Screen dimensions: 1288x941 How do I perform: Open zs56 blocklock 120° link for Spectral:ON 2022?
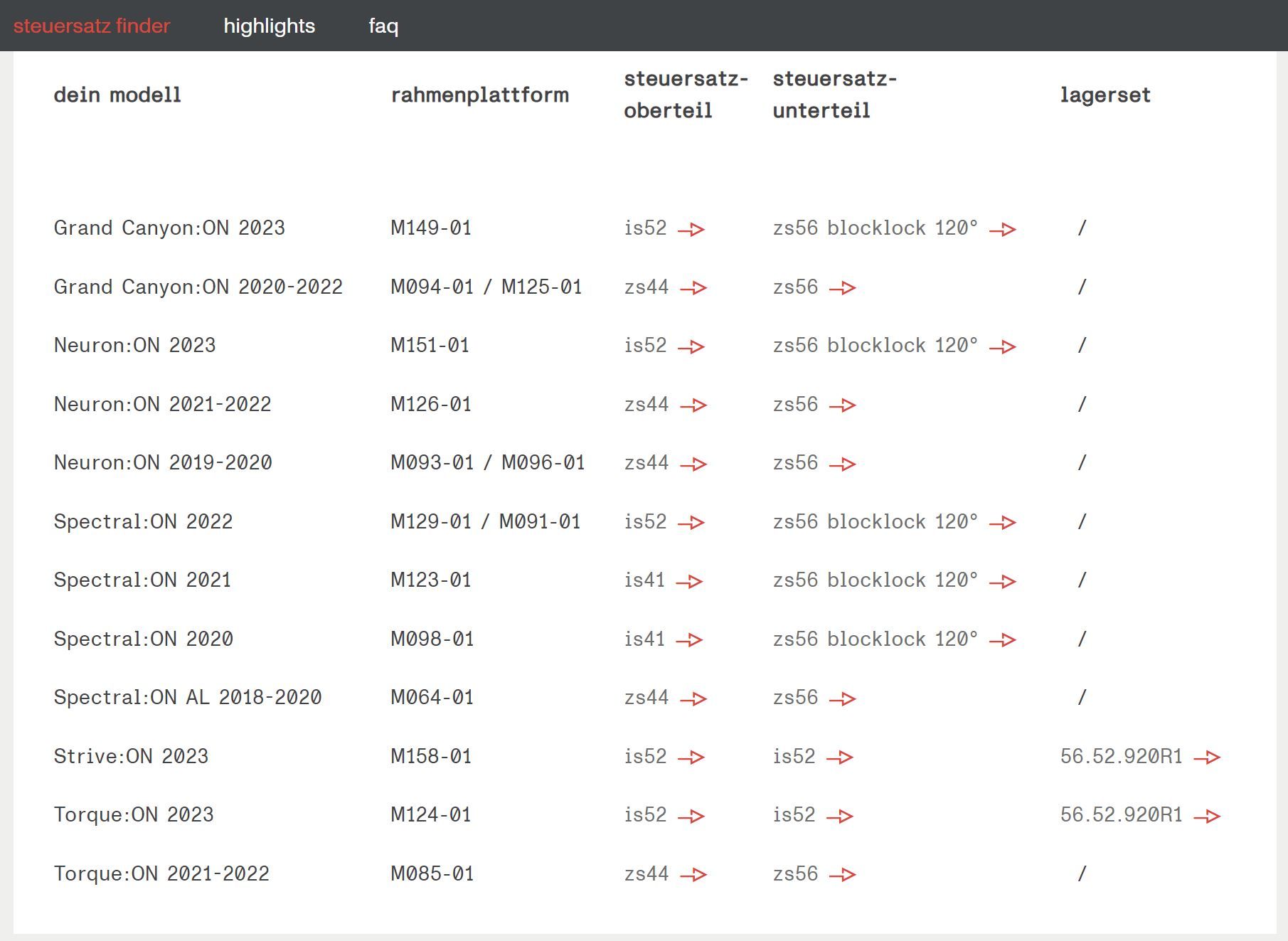[x=875, y=521]
